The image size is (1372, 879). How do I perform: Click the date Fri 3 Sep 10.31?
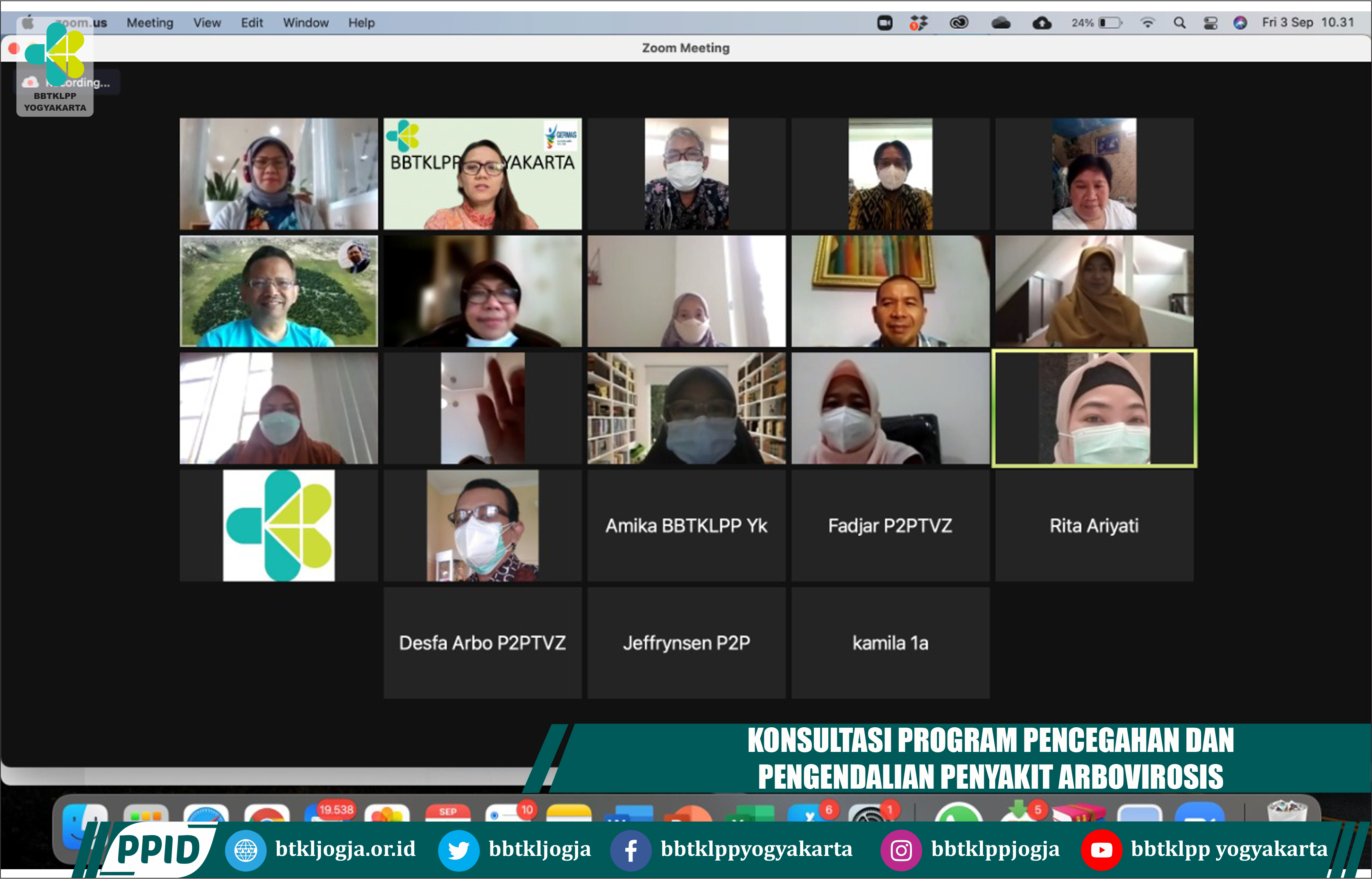pos(1308,22)
